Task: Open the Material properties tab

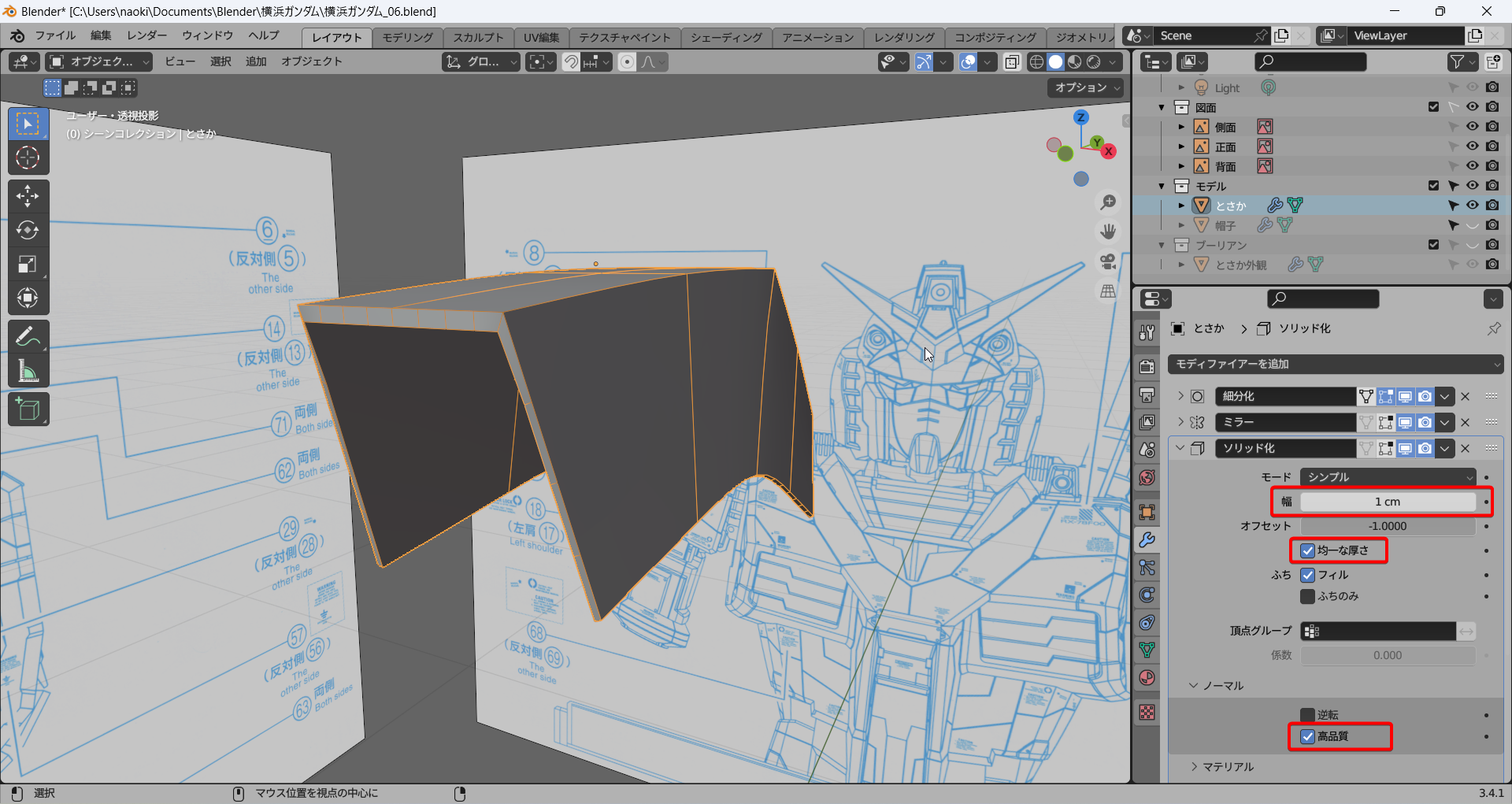Action: [1147, 678]
